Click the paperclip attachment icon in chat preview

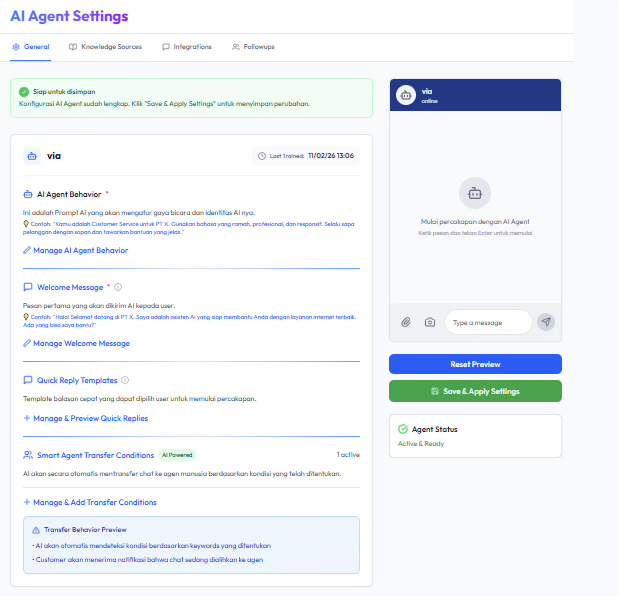coord(406,322)
